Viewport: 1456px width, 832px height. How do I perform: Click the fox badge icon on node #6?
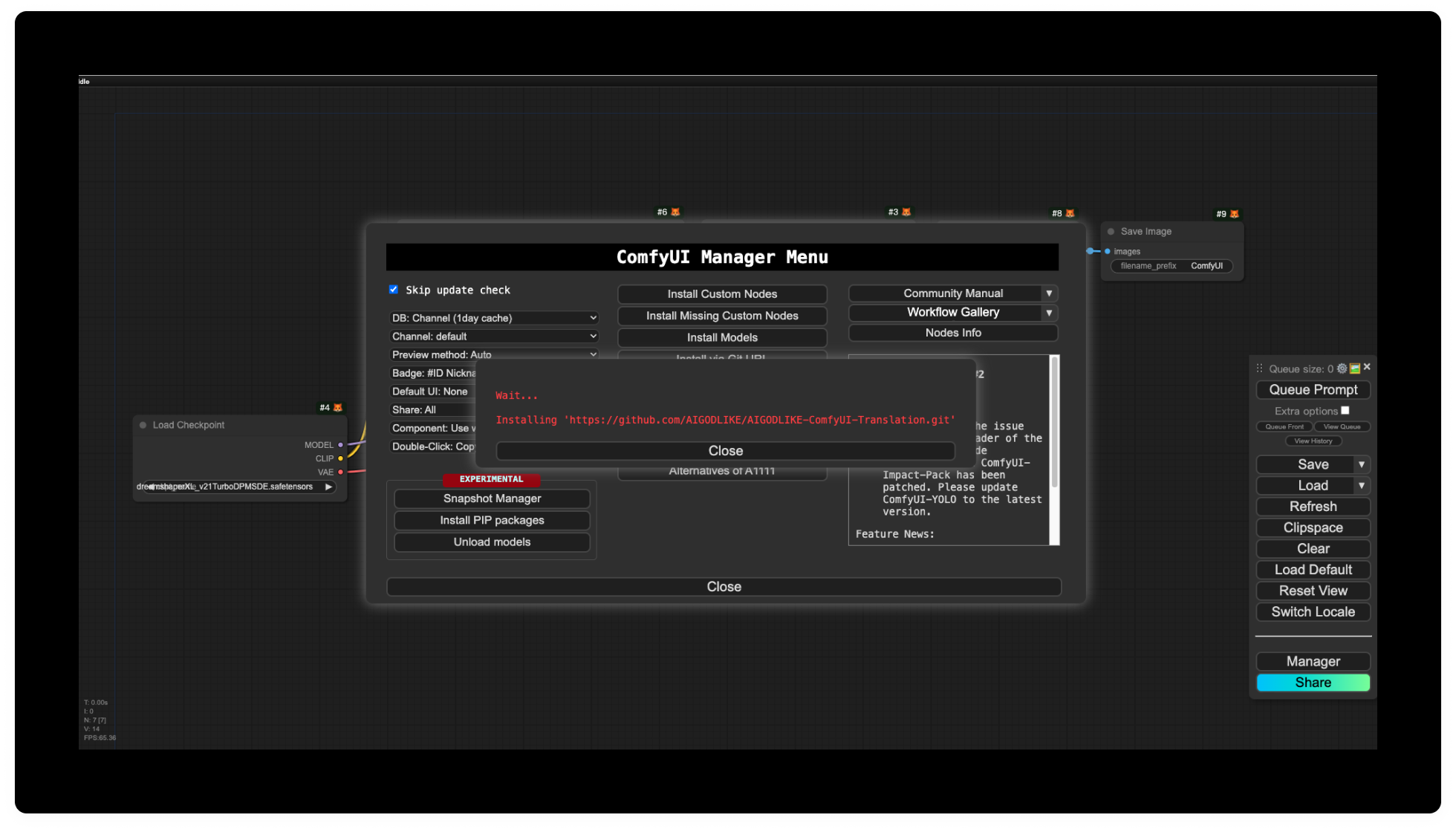(x=675, y=212)
